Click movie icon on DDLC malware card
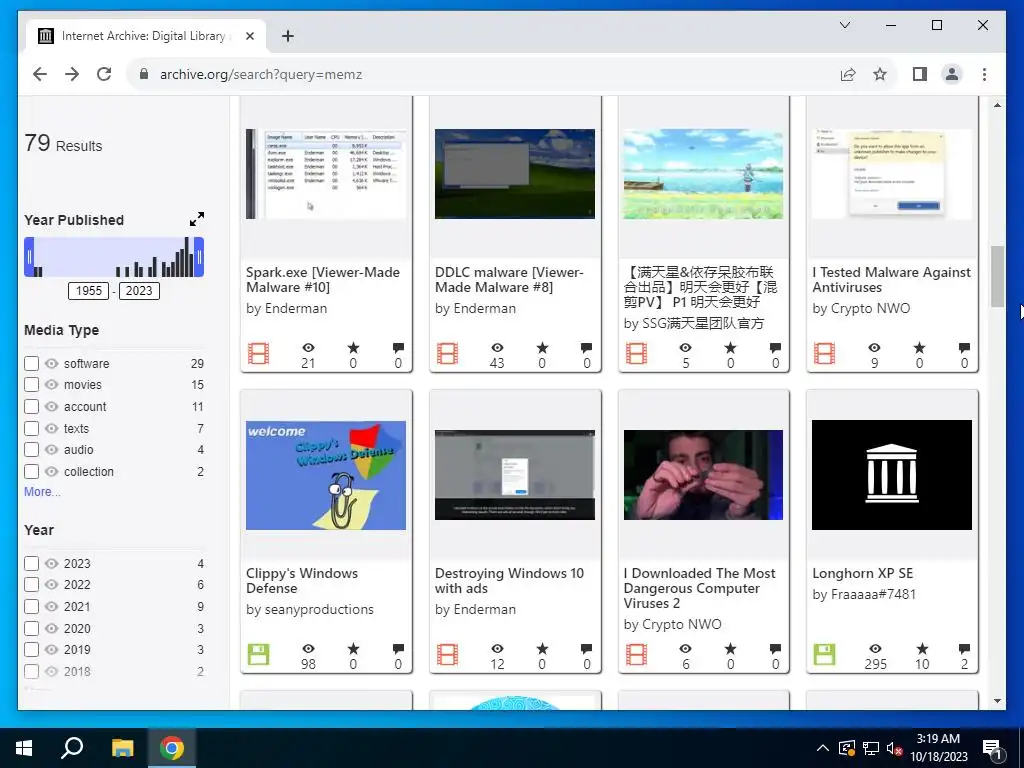 [447, 354]
